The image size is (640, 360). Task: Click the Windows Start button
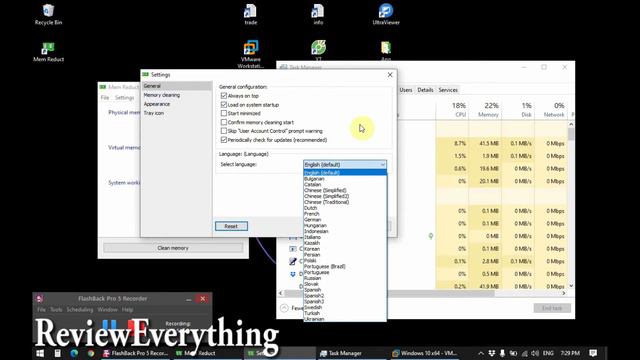tap(40, 353)
